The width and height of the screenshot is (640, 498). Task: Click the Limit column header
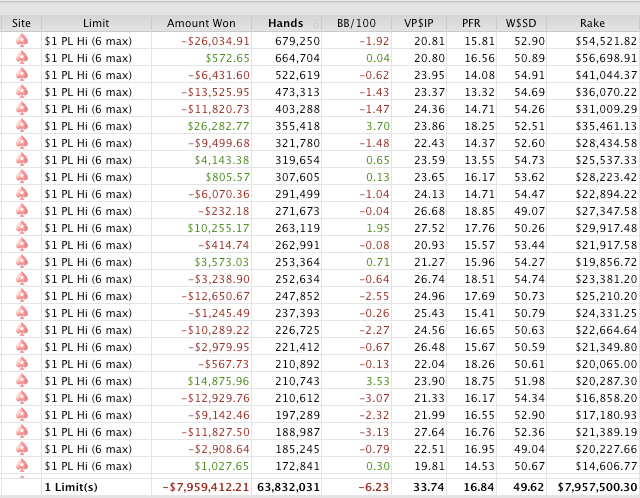pyautogui.click(x=96, y=22)
